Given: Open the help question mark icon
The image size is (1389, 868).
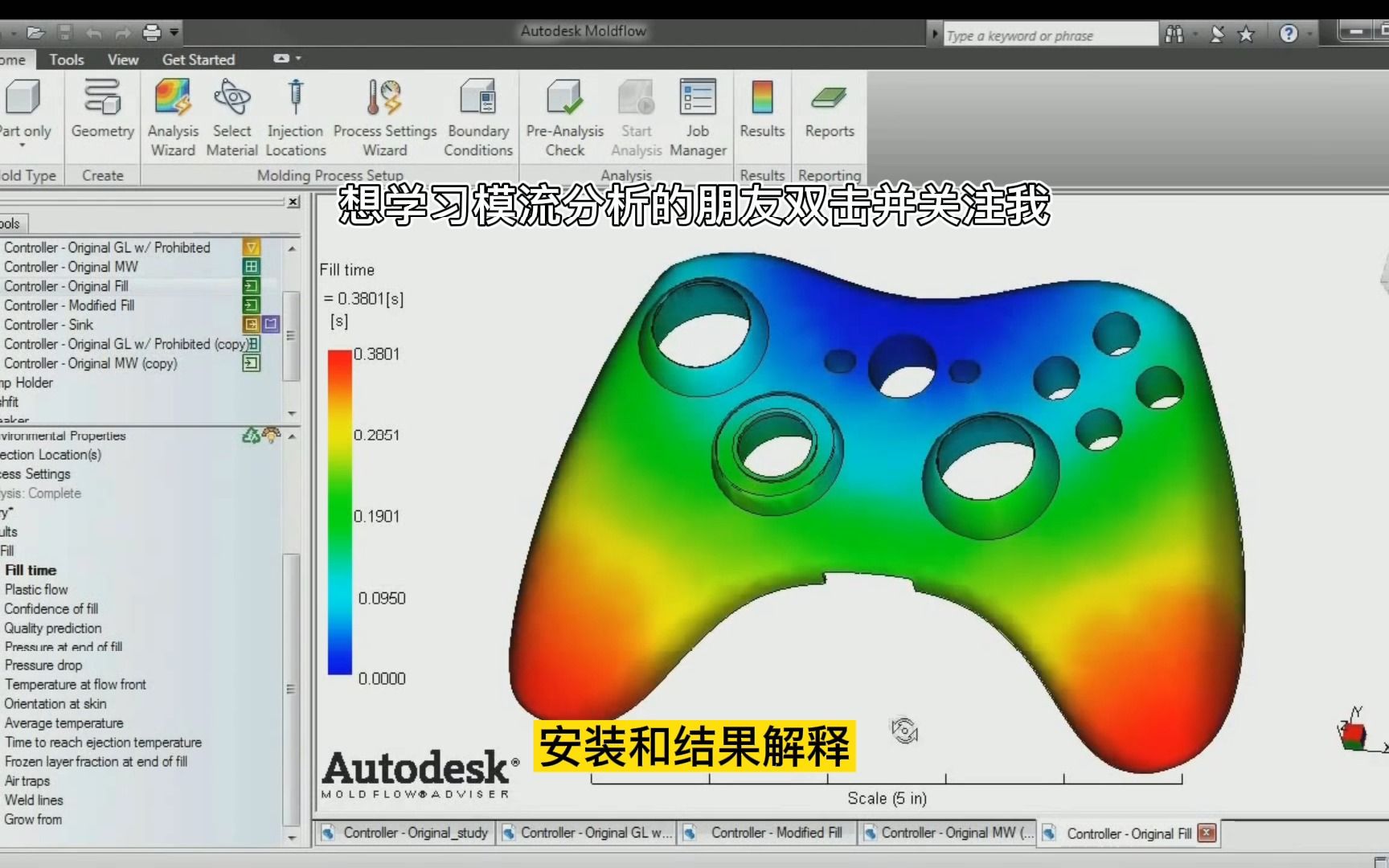Looking at the screenshot, I should [x=1289, y=34].
